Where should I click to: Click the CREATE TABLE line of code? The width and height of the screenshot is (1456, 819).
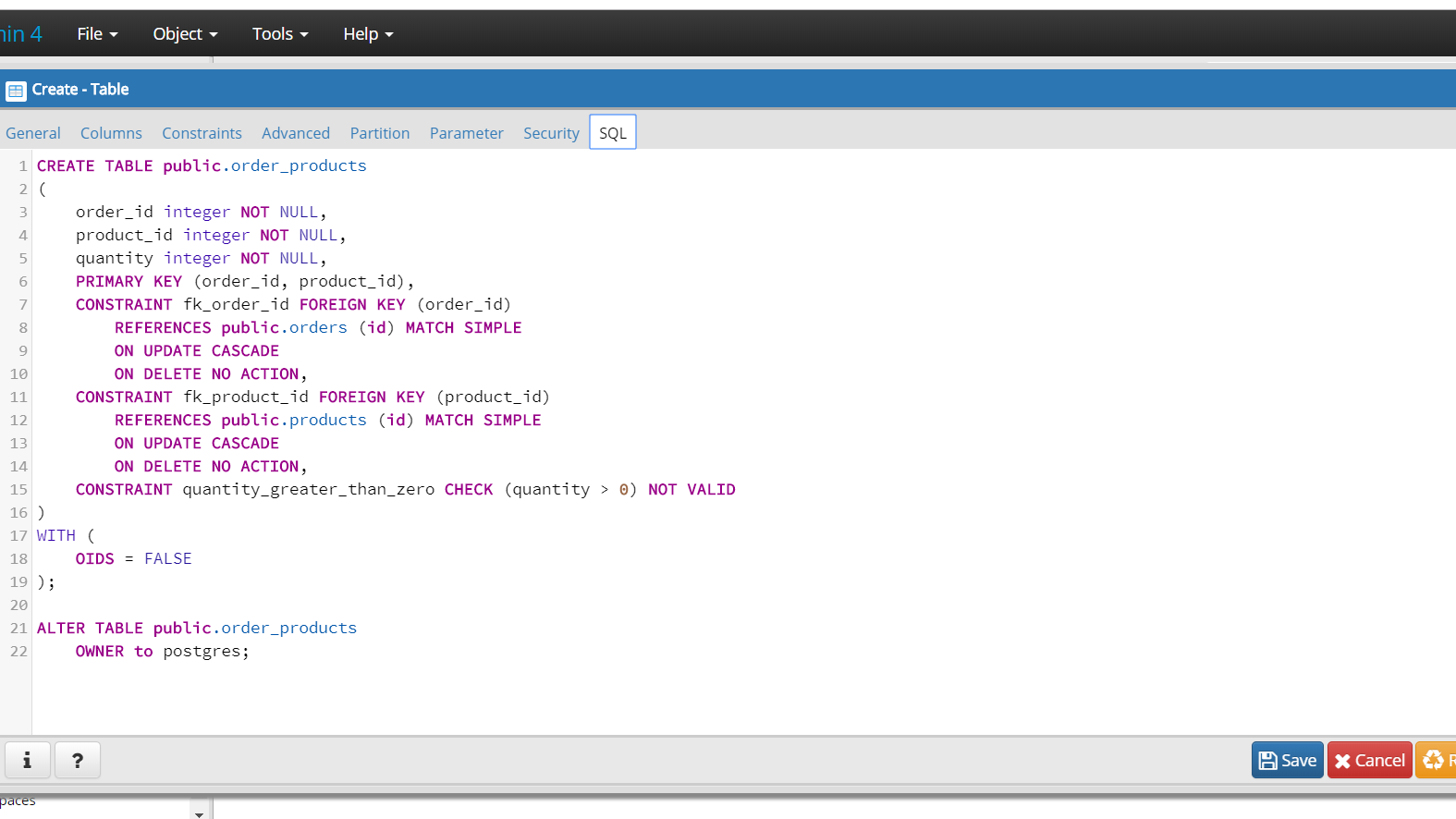[202, 165]
